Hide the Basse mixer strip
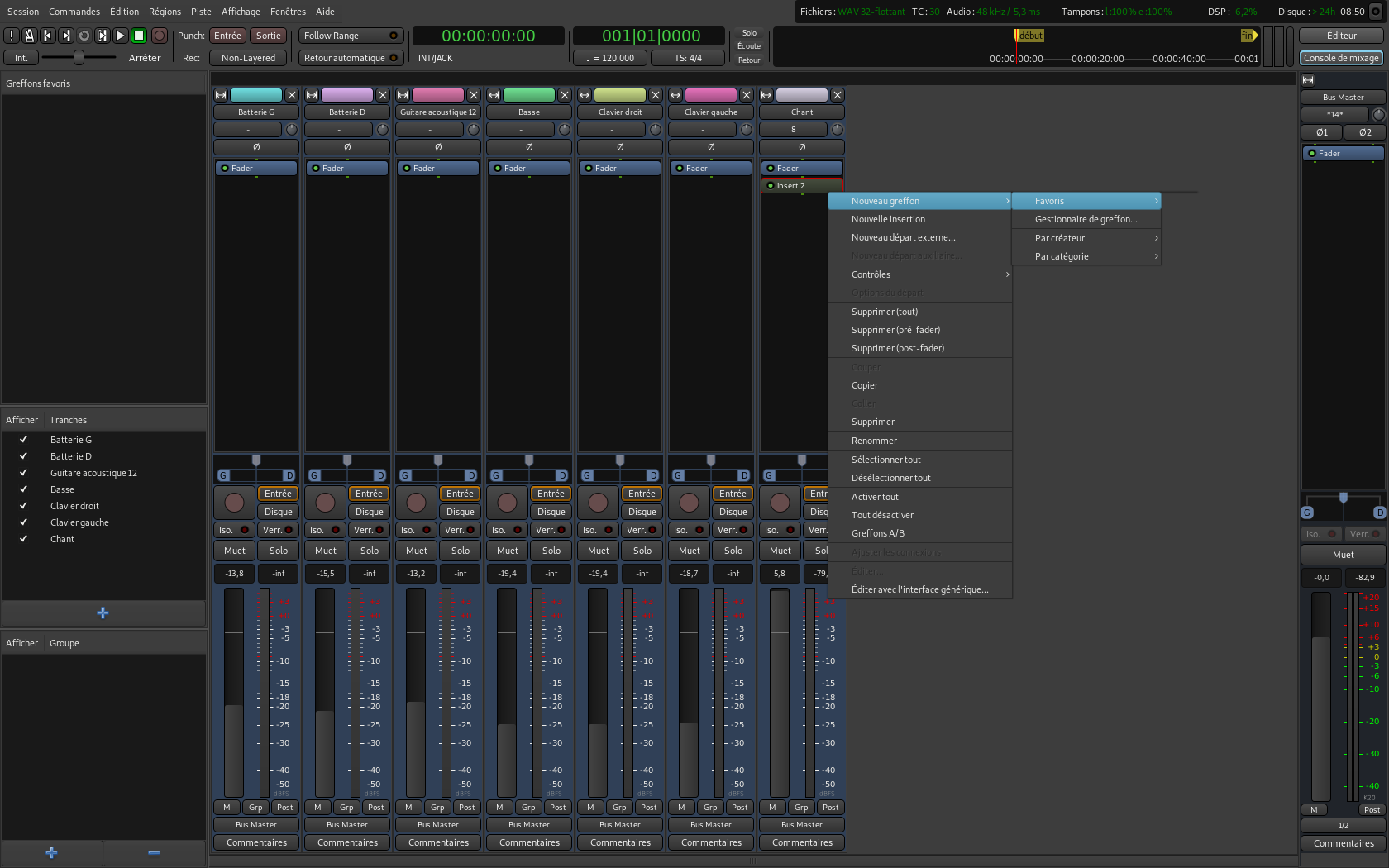The image size is (1389, 868). [565, 95]
